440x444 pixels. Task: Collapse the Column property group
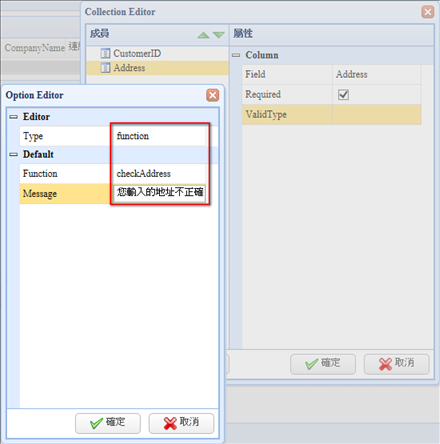(x=236, y=55)
